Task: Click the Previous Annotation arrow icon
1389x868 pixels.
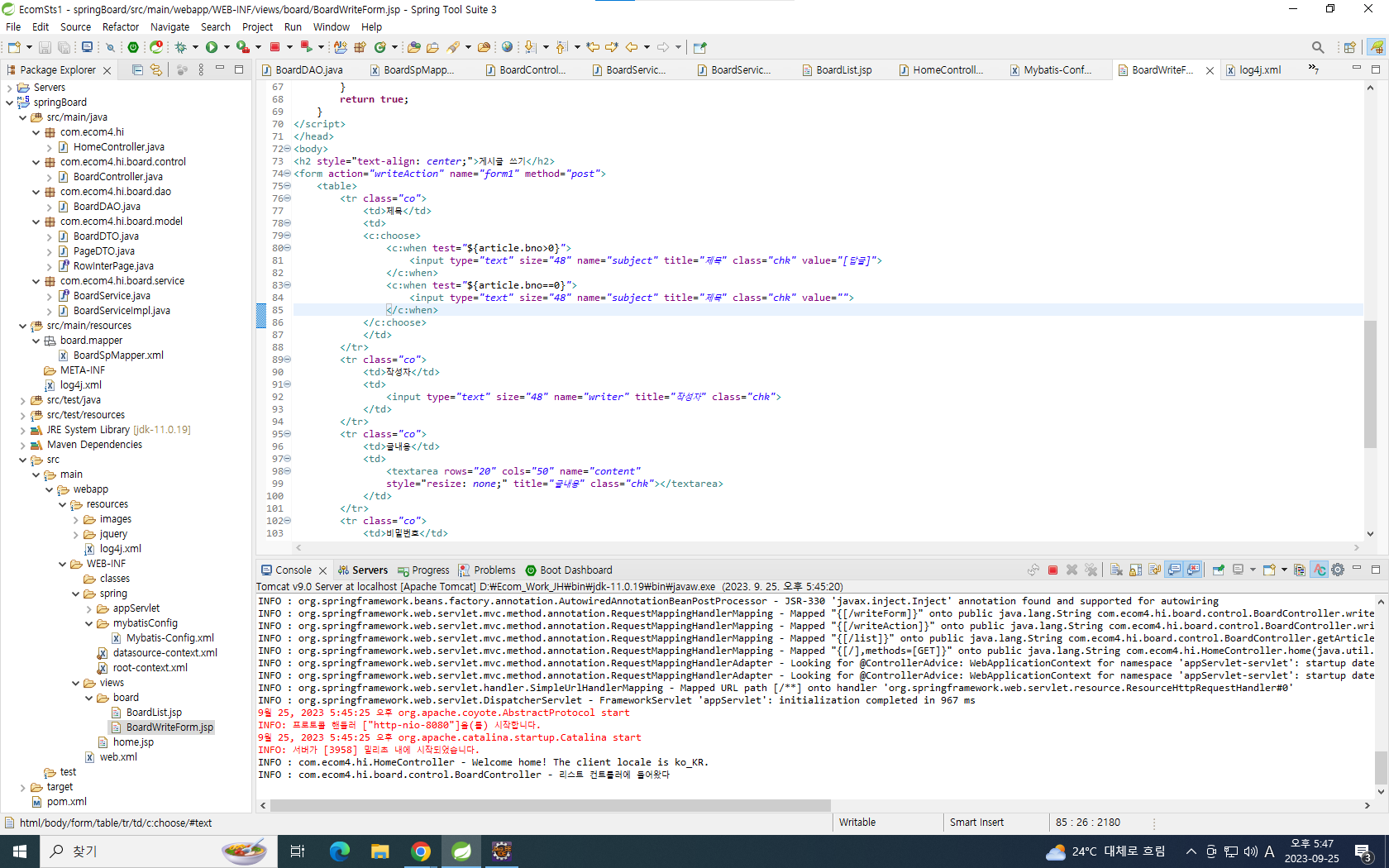Action: [561, 47]
